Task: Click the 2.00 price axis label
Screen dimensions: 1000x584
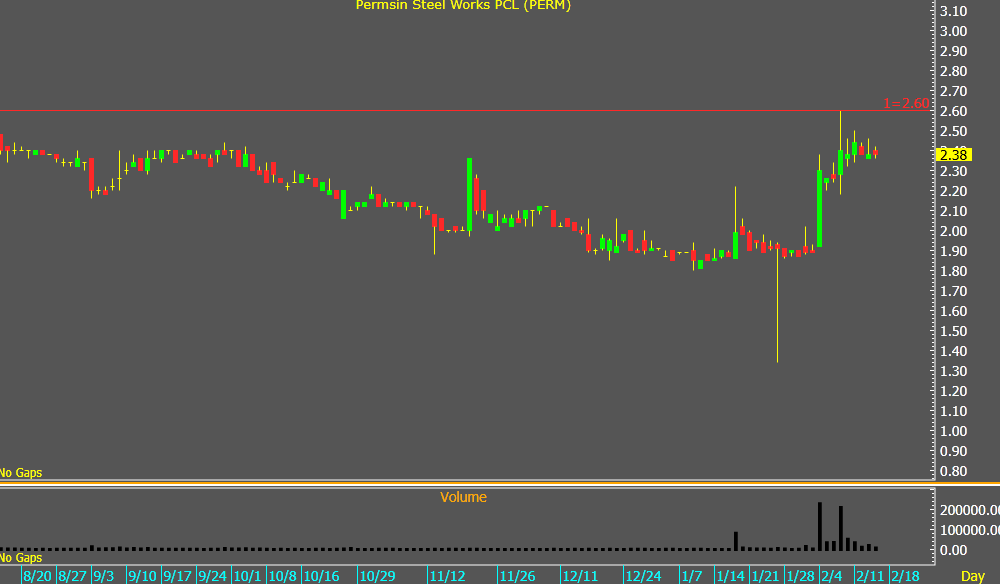Action: pyautogui.click(x=953, y=231)
